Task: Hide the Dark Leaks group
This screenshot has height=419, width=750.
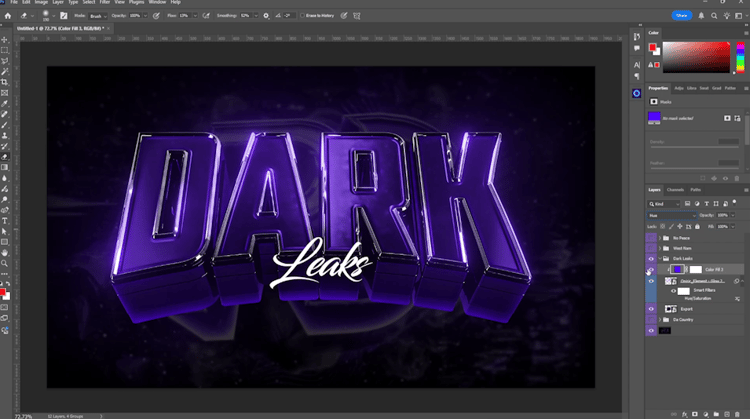Action: (x=651, y=259)
